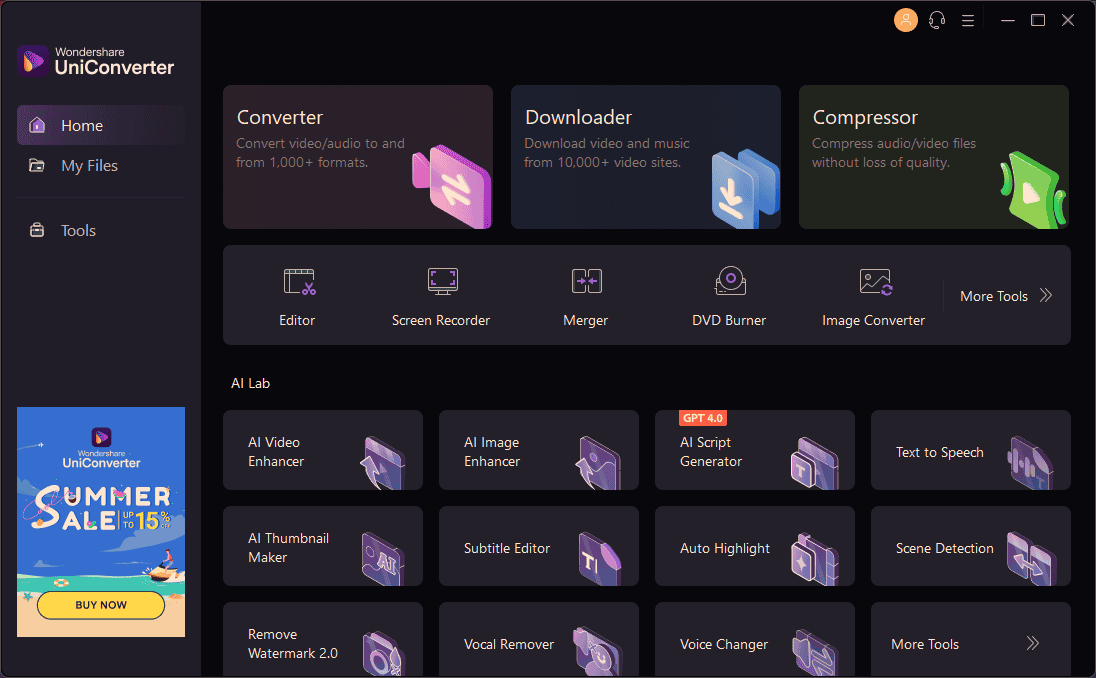The image size is (1096, 678).
Task: Click 'Convert video/audio to and from 1,000+ formats' text
Action: pyautogui.click(x=320, y=152)
